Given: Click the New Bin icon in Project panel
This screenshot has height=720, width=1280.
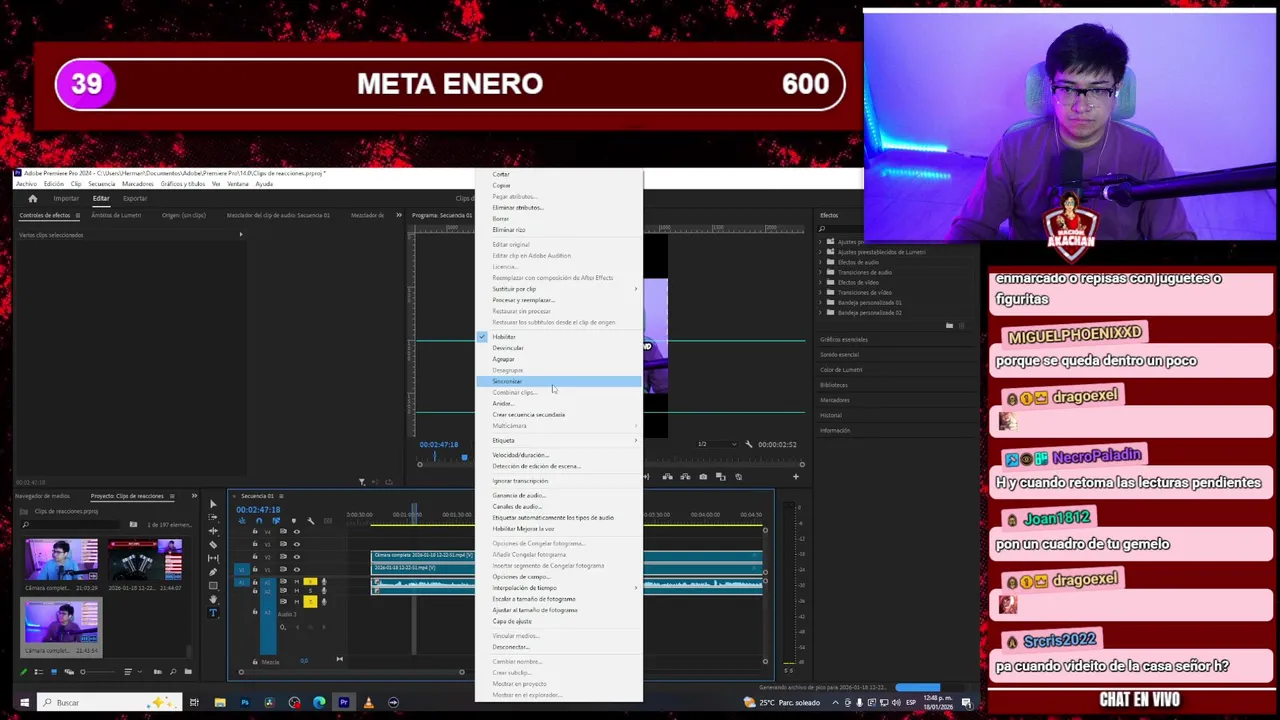Looking at the screenshot, I should tap(188, 672).
